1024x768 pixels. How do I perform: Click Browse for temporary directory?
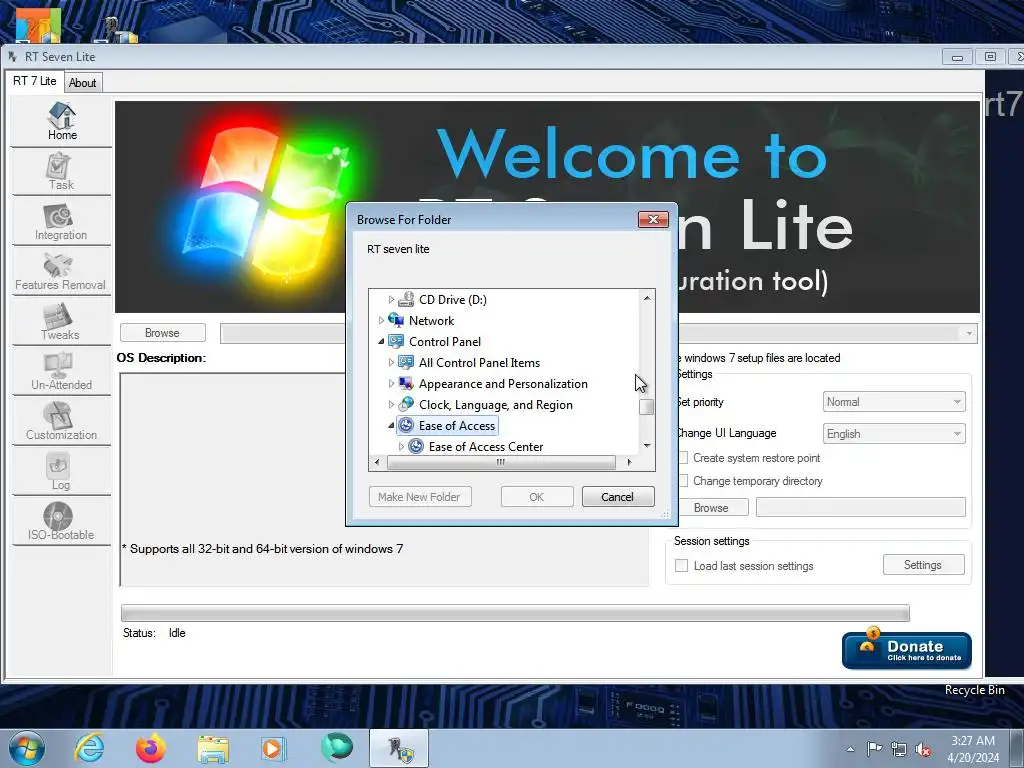(x=711, y=507)
